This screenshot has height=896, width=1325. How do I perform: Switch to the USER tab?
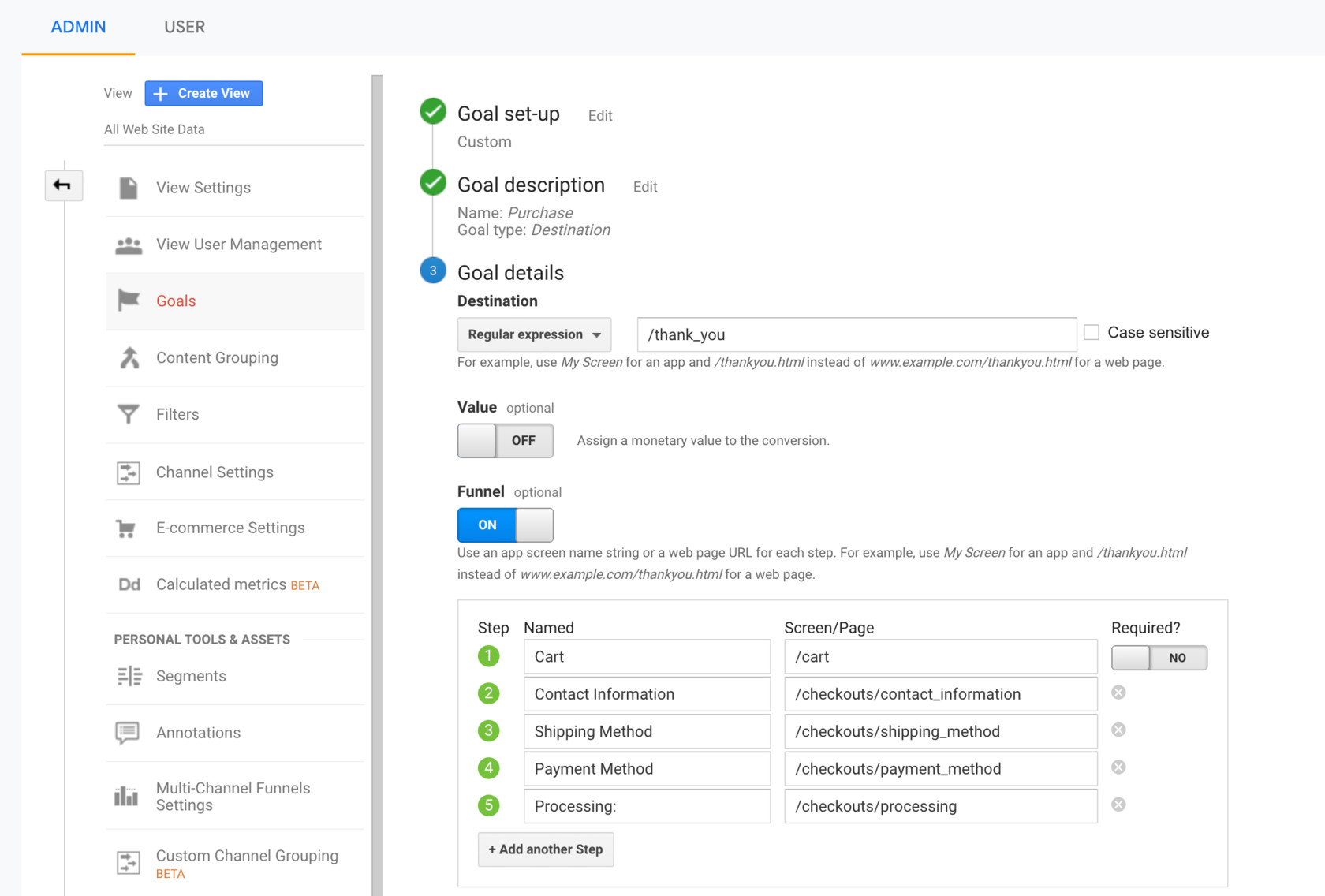tap(185, 27)
